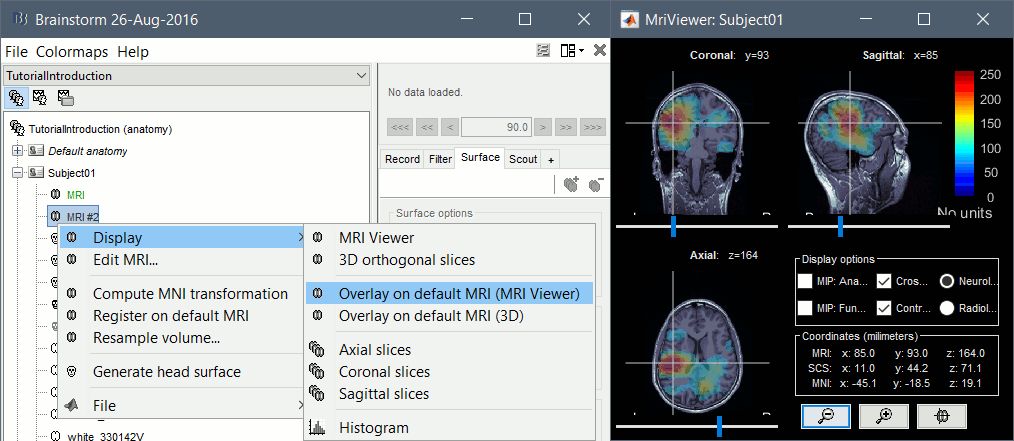Click the time value field showing 90.0
Screen dimensions: 1014x441
pyautogui.click(x=495, y=127)
